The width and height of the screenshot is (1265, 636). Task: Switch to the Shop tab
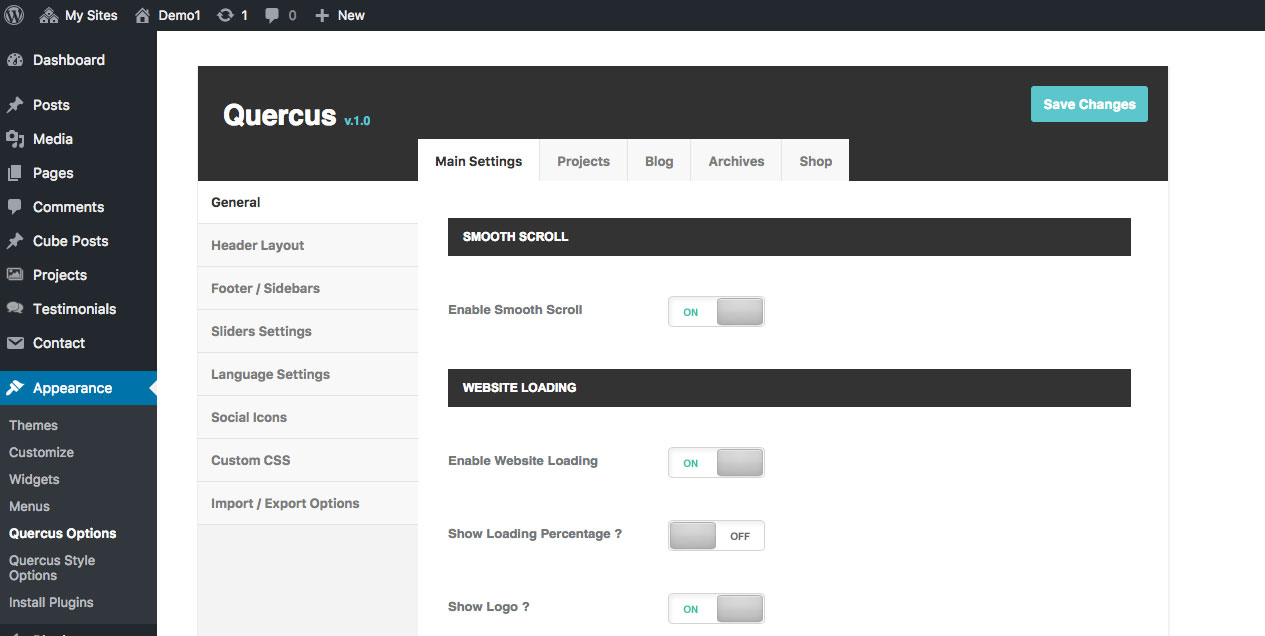pos(815,161)
